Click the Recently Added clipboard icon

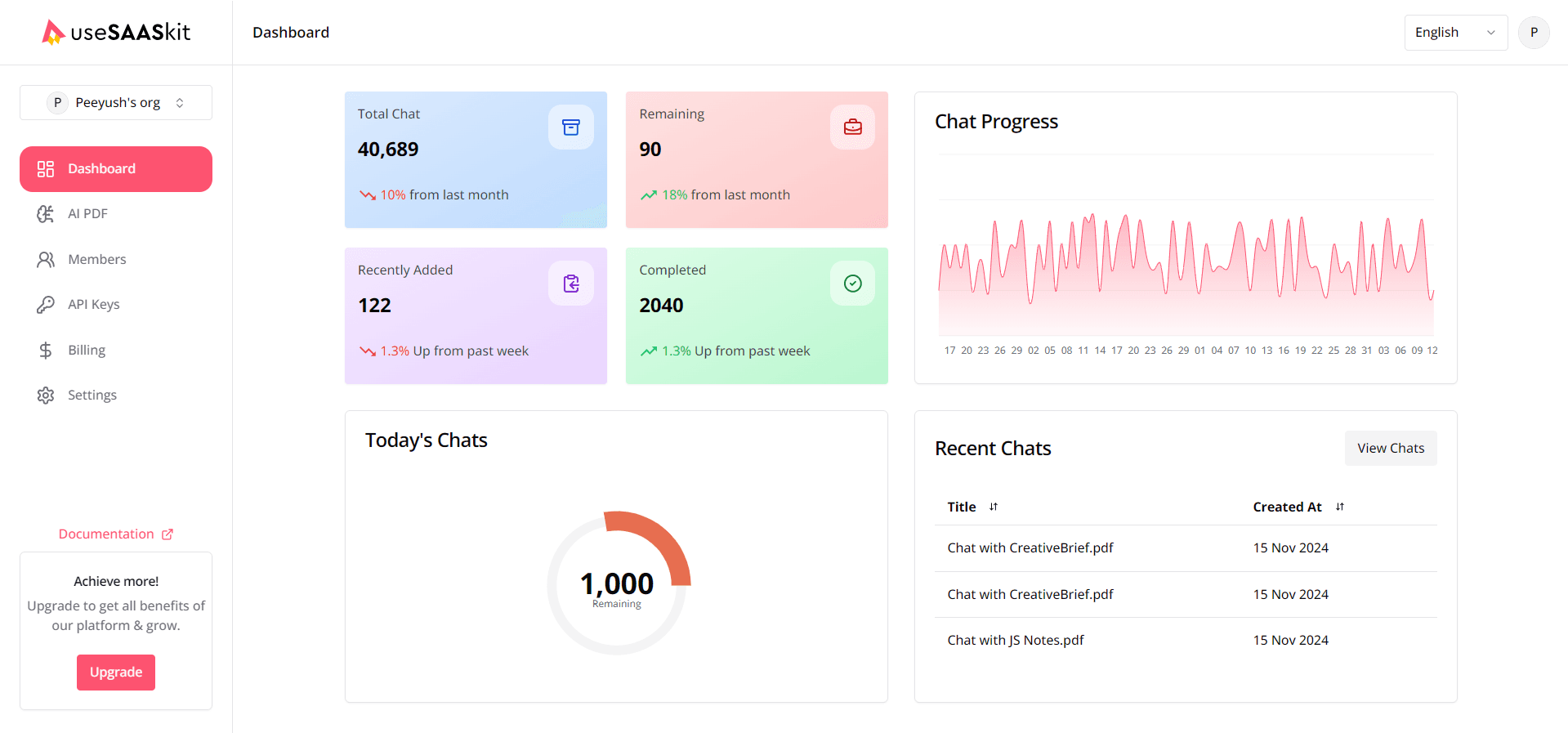570,284
